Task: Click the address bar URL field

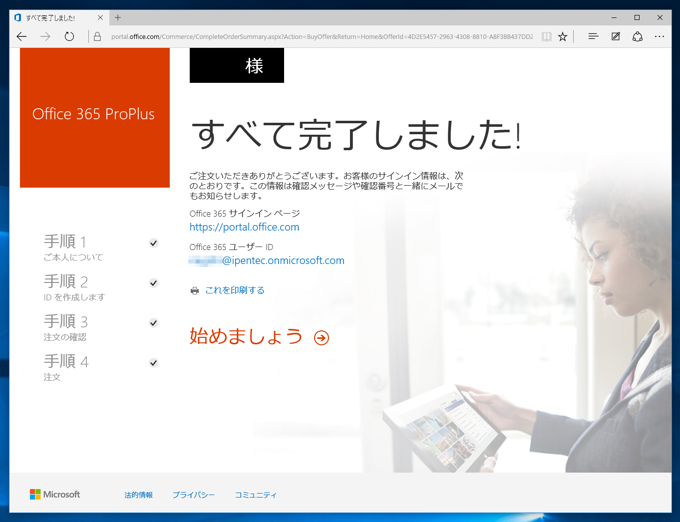Action: [321, 37]
